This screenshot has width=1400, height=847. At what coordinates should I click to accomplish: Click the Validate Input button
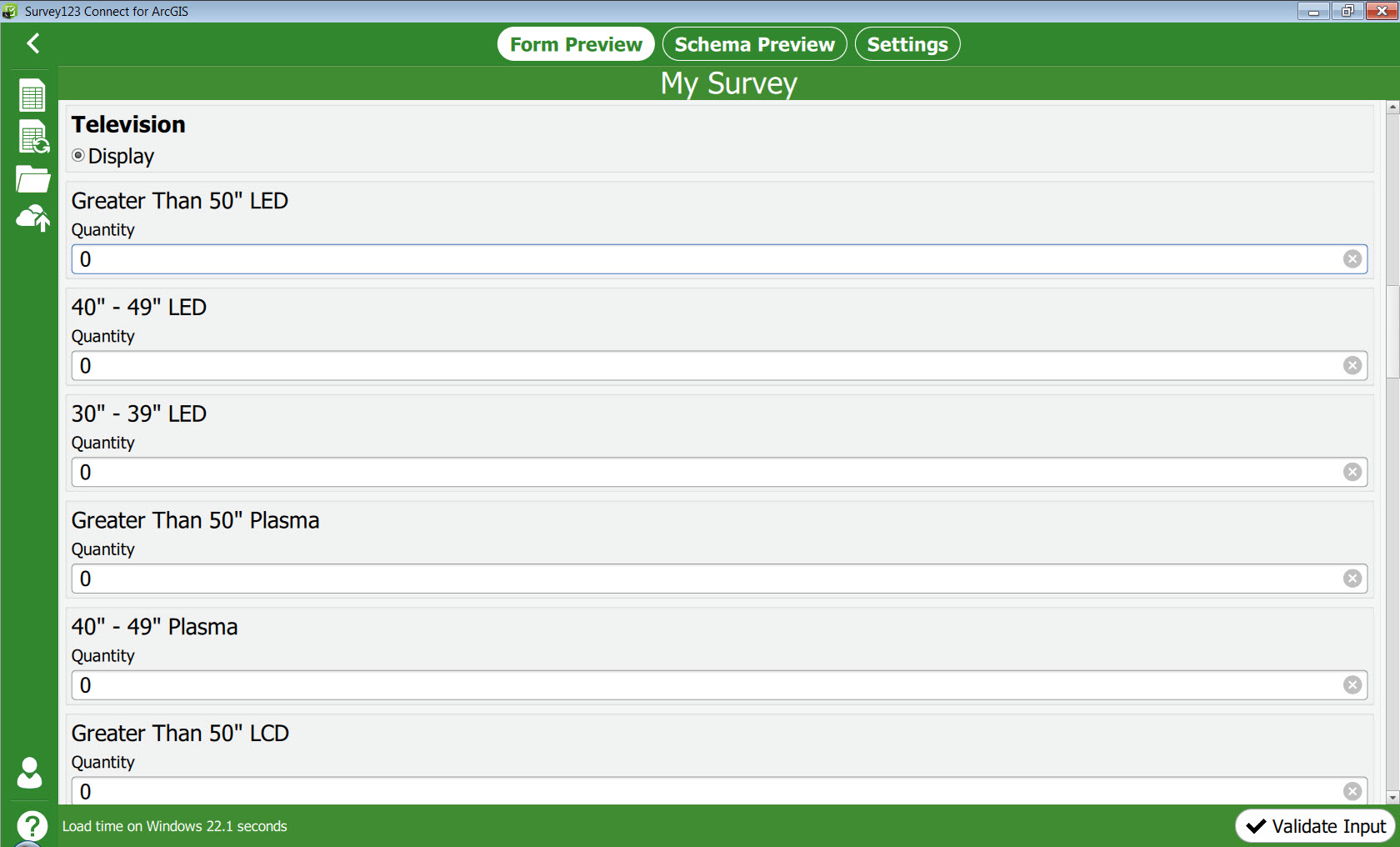1315,826
